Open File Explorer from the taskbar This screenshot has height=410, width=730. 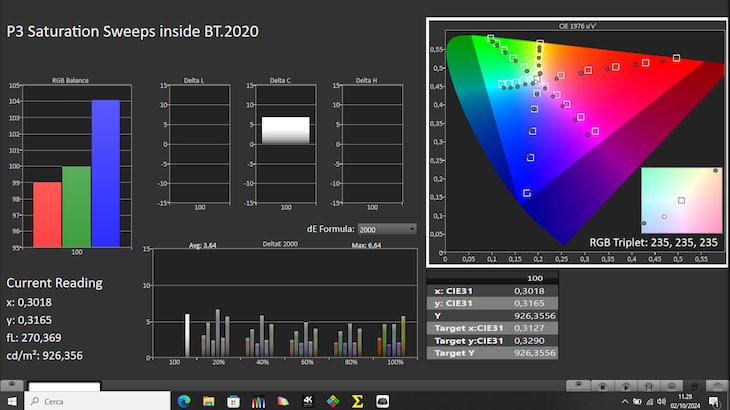coord(208,401)
